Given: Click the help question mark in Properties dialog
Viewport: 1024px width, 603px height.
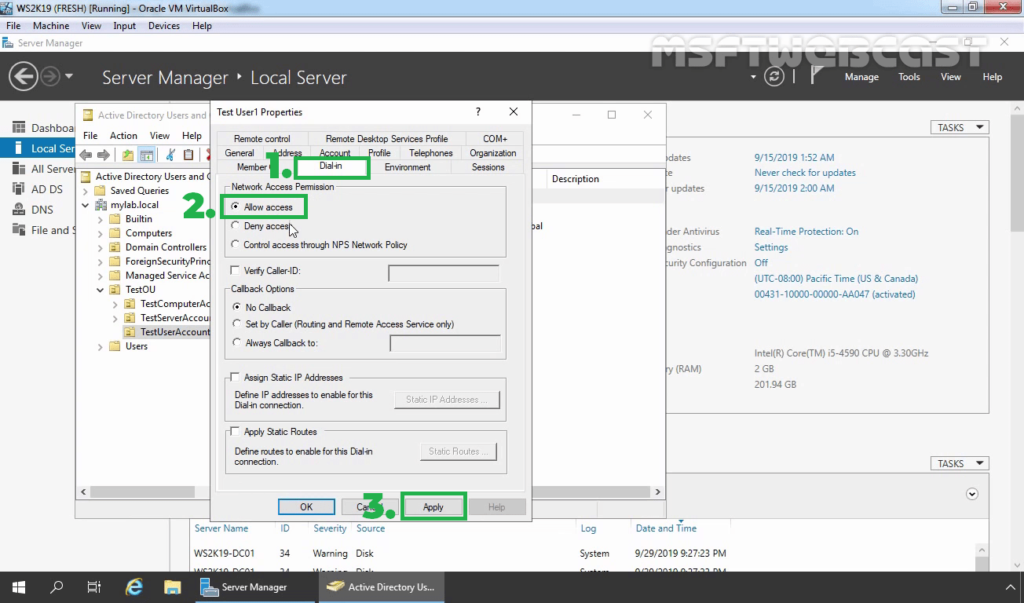Looking at the screenshot, I should click(x=478, y=112).
